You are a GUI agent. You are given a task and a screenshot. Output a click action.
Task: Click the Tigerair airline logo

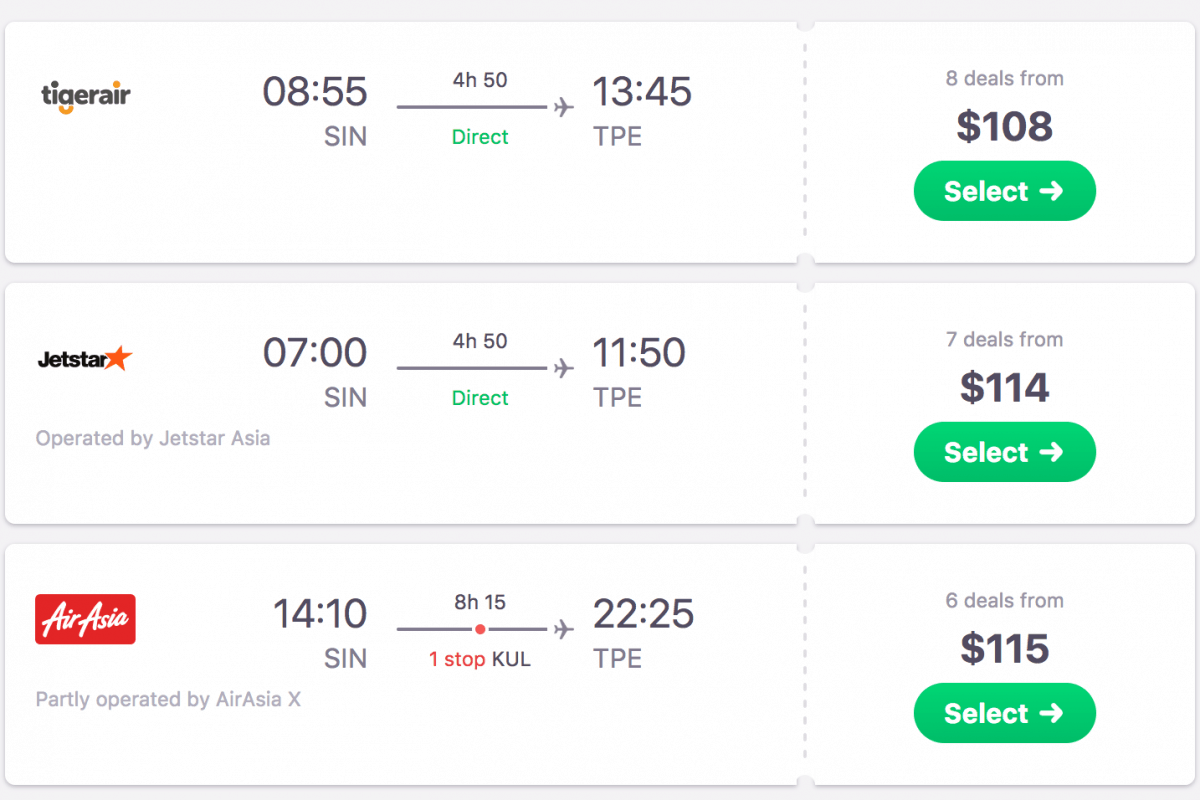click(x=86, y=96)
